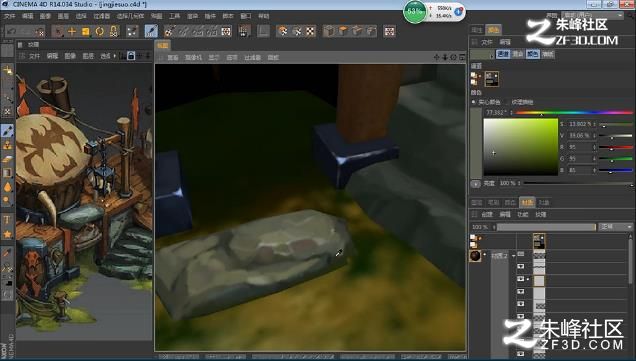This screenshot has height=361, width=636.
Task: Select the Eyedropper tool in left toolbox
Action: [x=7, y=254]
